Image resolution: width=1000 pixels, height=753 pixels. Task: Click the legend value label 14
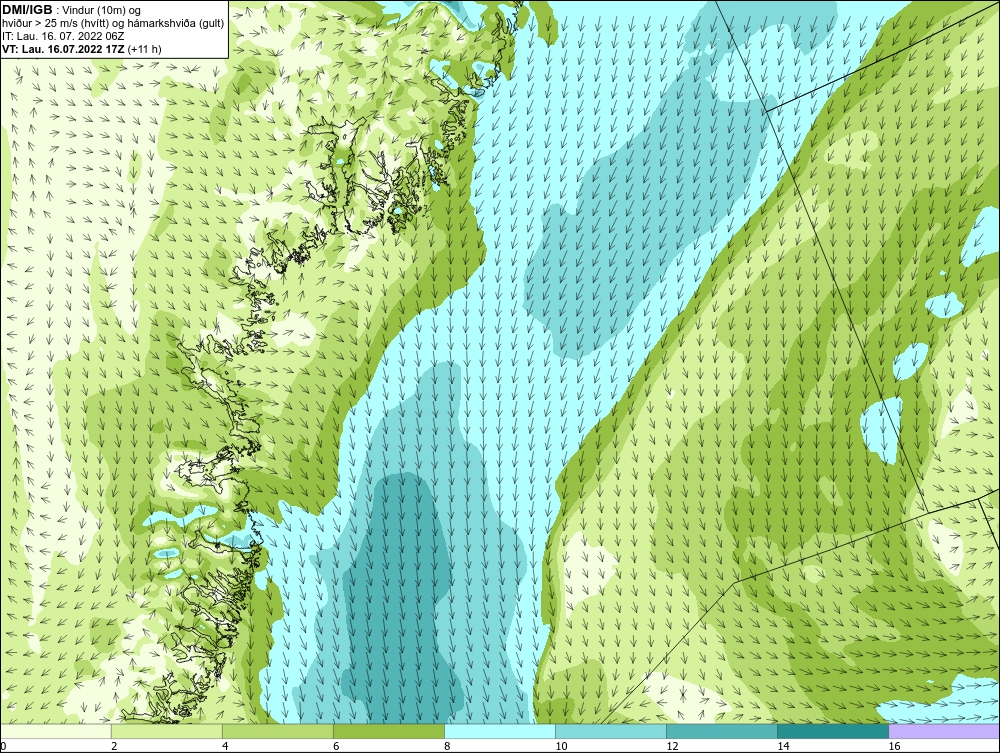tap(783, 747)
